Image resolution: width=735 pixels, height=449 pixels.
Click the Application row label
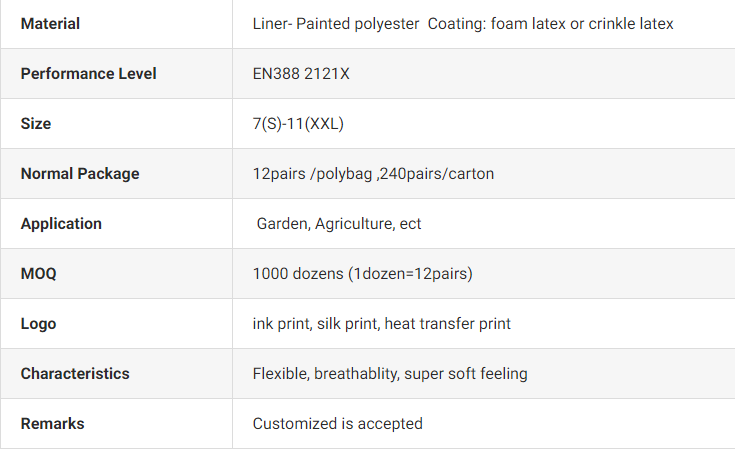point(61,224)
